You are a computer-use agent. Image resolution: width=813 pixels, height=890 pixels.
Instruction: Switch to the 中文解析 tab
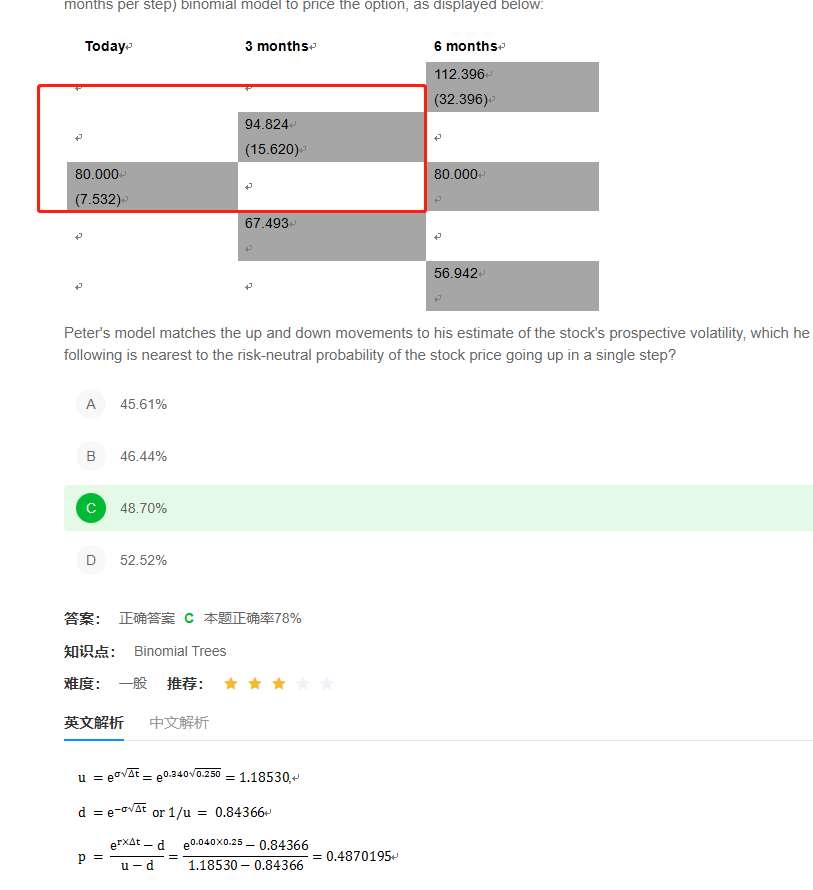point(179,723)
